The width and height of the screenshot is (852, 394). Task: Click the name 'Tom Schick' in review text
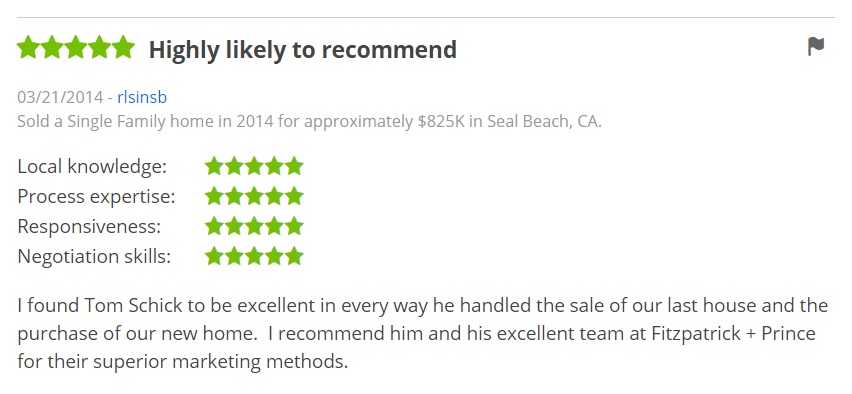tap(134, 305)
